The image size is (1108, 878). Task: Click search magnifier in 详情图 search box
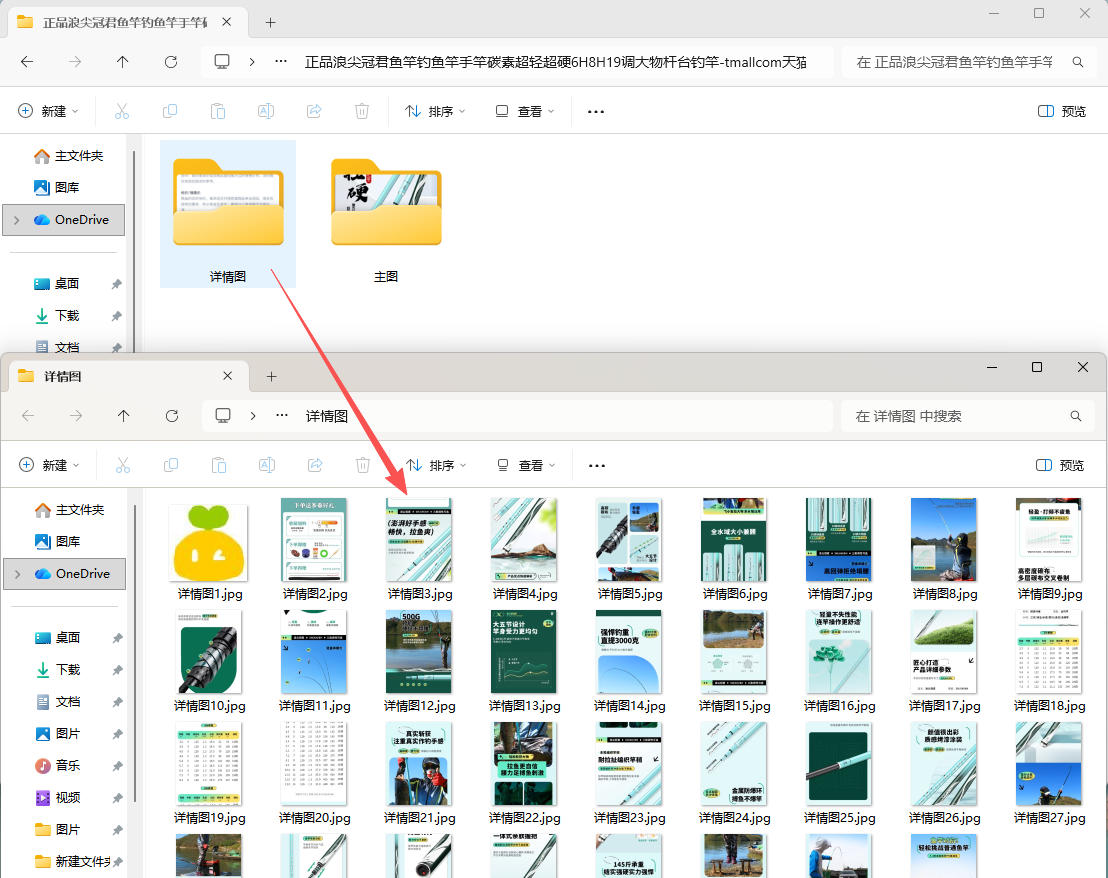tap(1075, 416)
